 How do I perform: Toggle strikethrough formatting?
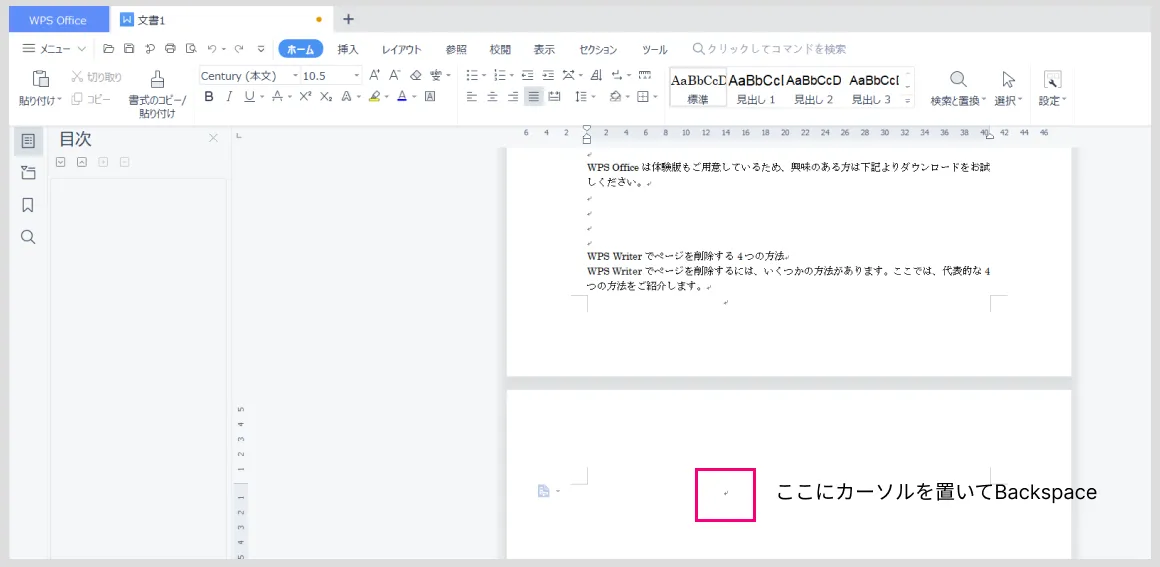[277, 96]
